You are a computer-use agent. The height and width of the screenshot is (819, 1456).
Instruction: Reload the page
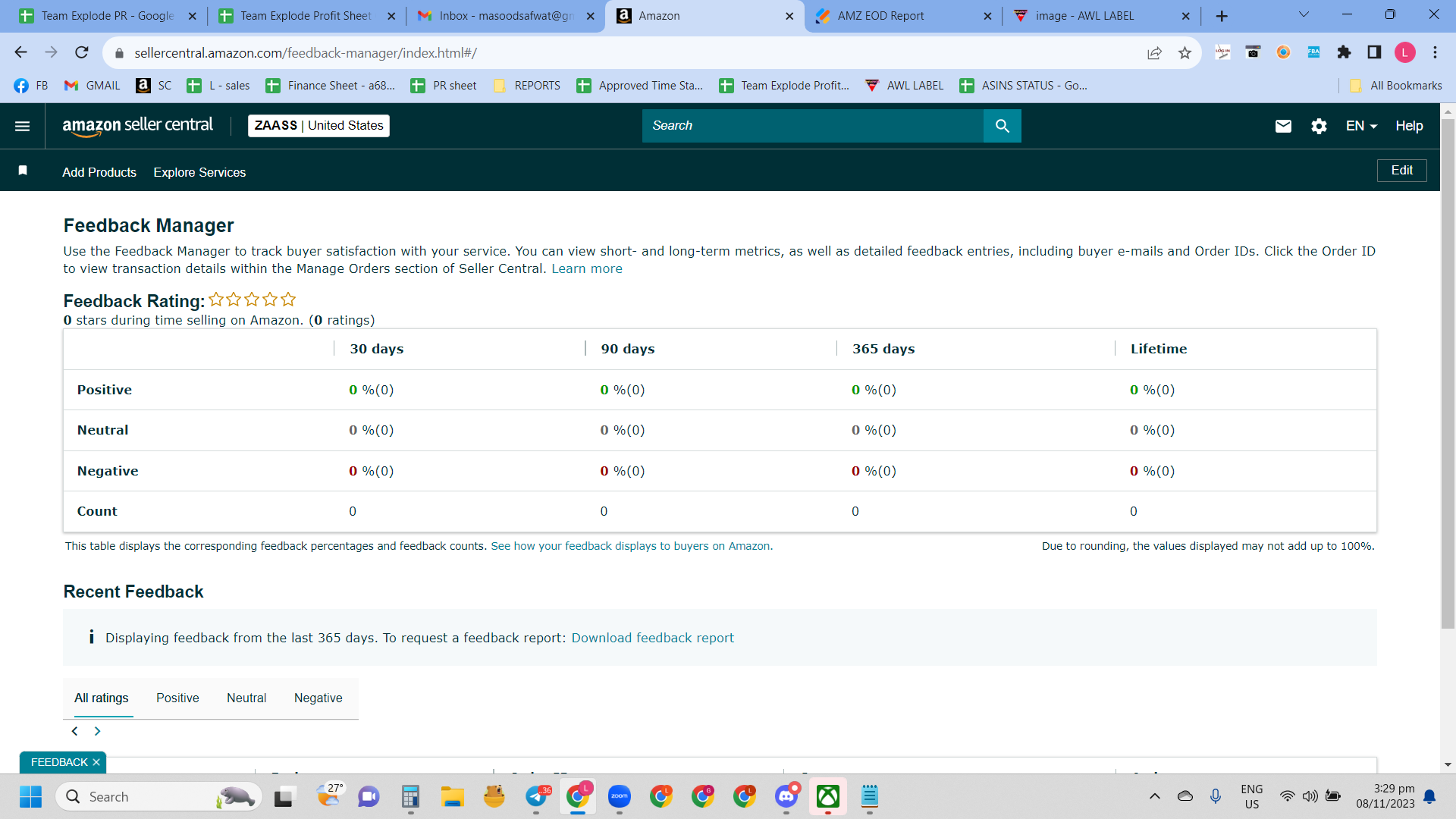(x=82, y=52)
